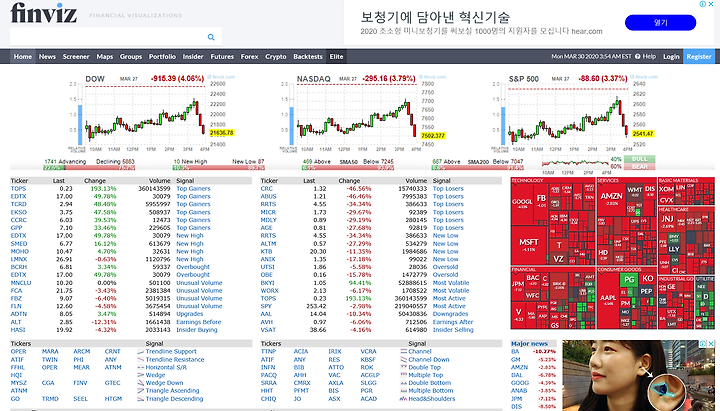
Task: Open the Portfolio menu item
Action: 162,56
